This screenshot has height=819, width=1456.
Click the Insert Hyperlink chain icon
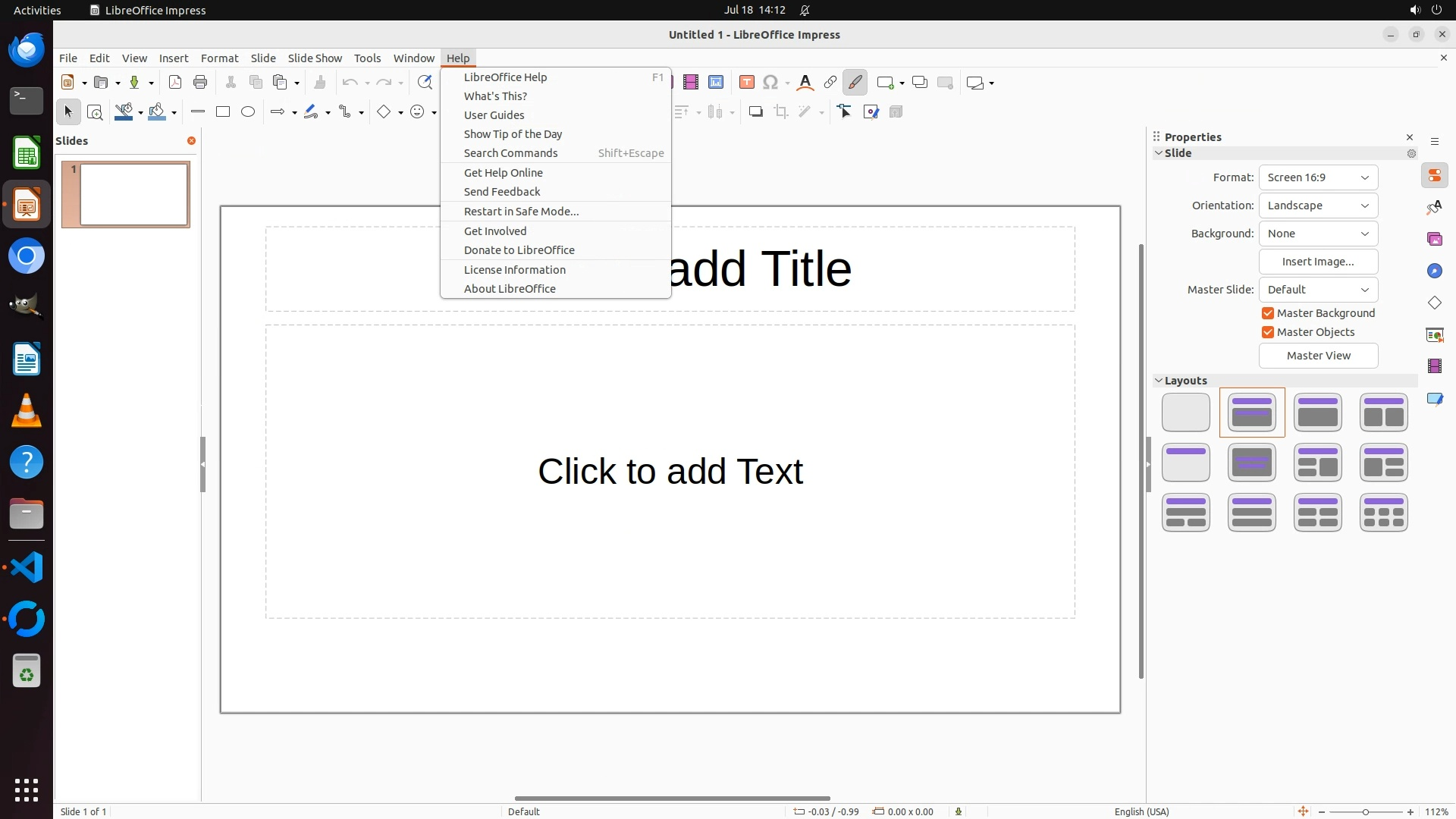pyautogui.click(x=830, y=83)
